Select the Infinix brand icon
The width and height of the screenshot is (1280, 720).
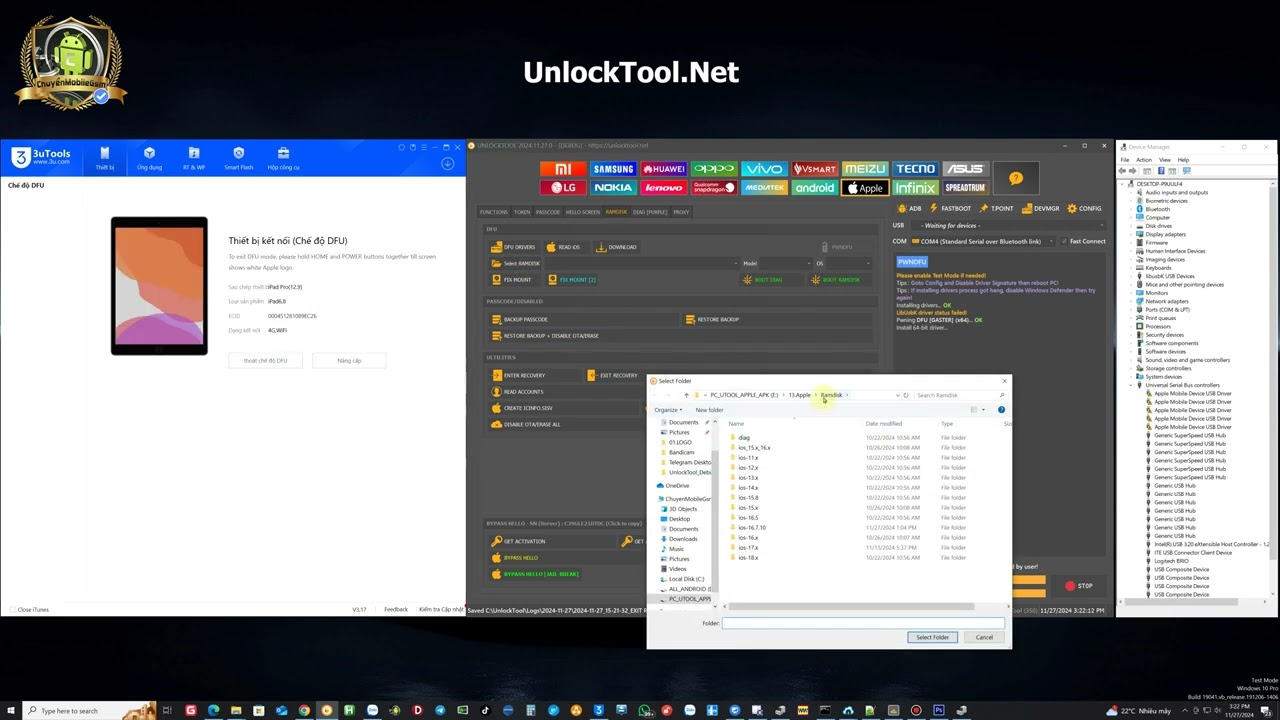915,188
